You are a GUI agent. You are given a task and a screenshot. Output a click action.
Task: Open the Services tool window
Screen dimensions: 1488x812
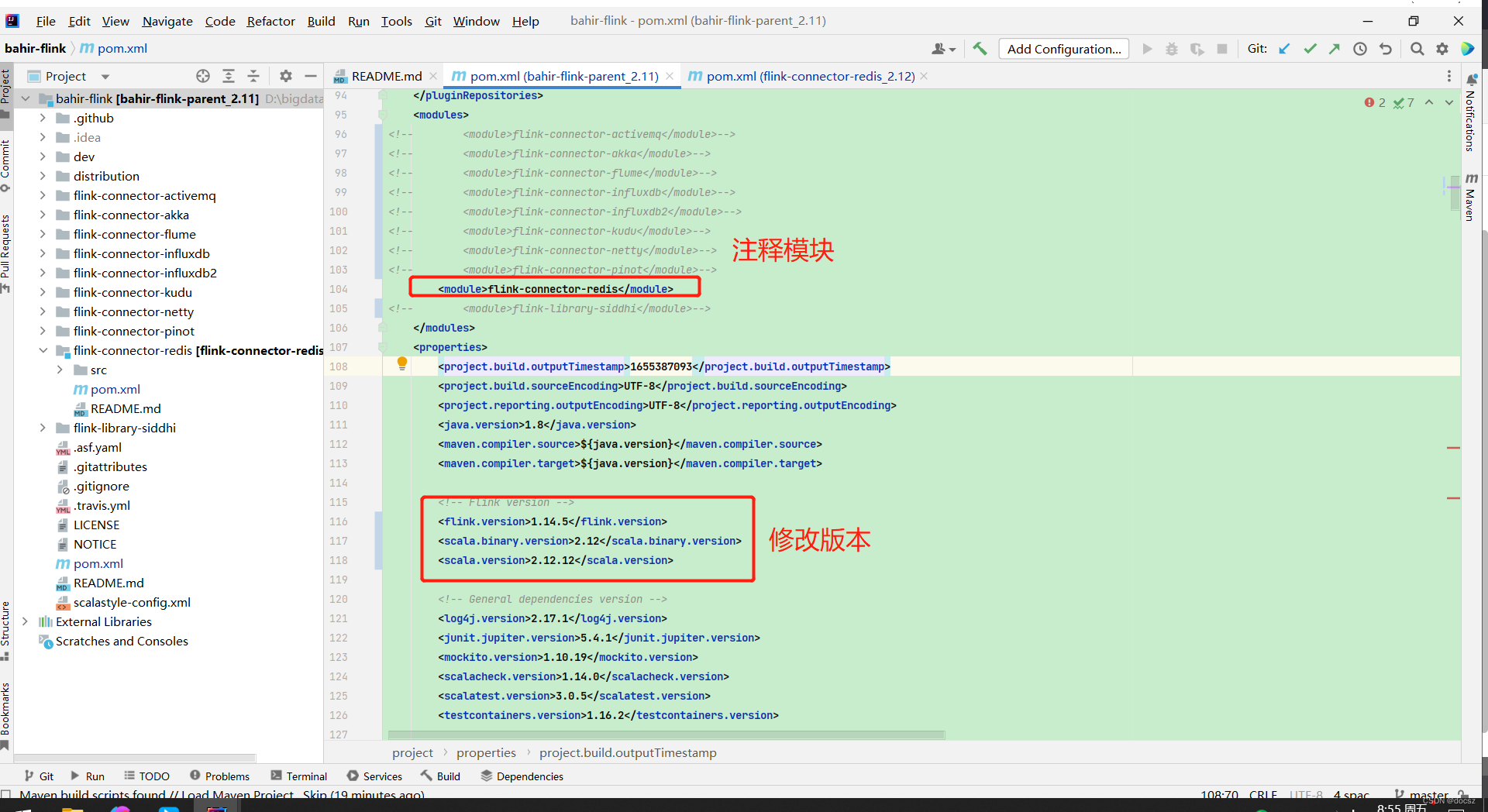pyautogui.click(x=374, y=776)
